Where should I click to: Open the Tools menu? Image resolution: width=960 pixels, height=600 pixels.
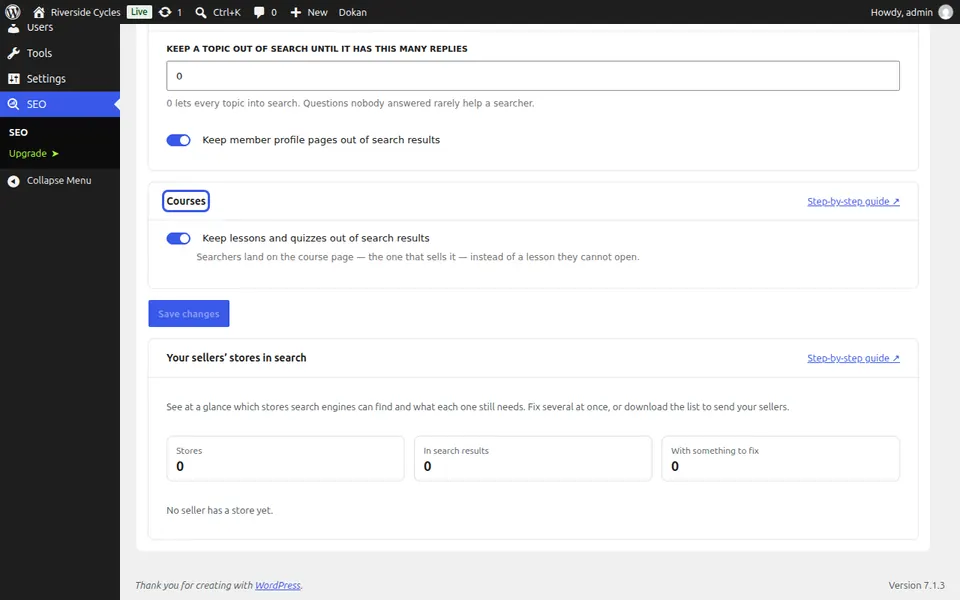(x=60, y=53)
